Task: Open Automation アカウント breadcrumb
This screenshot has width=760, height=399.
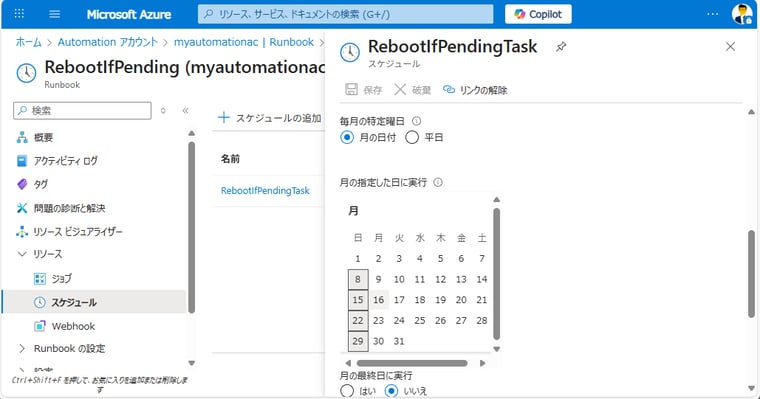Action: click(108, 42)
